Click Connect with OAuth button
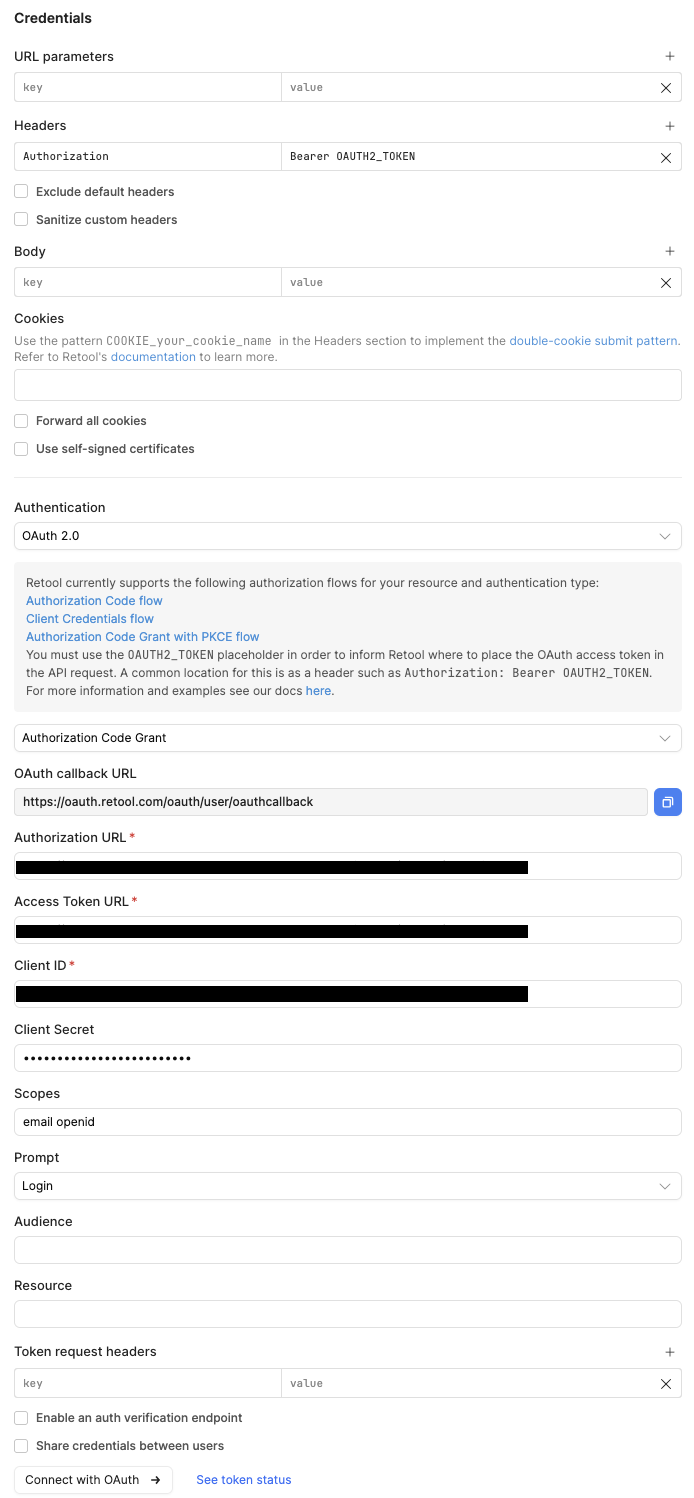The width and height of the screenshot is (694, 1498). coord(93,1480)
